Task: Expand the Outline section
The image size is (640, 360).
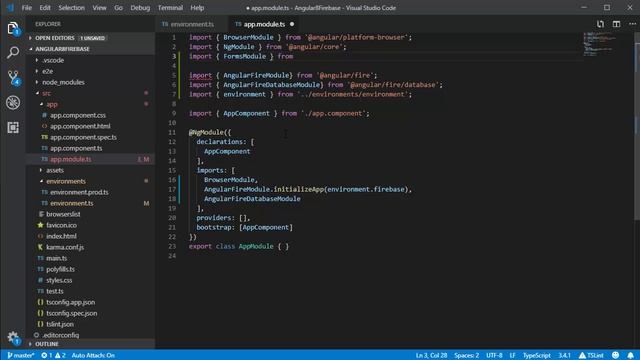Action: [x=91, y=344]
